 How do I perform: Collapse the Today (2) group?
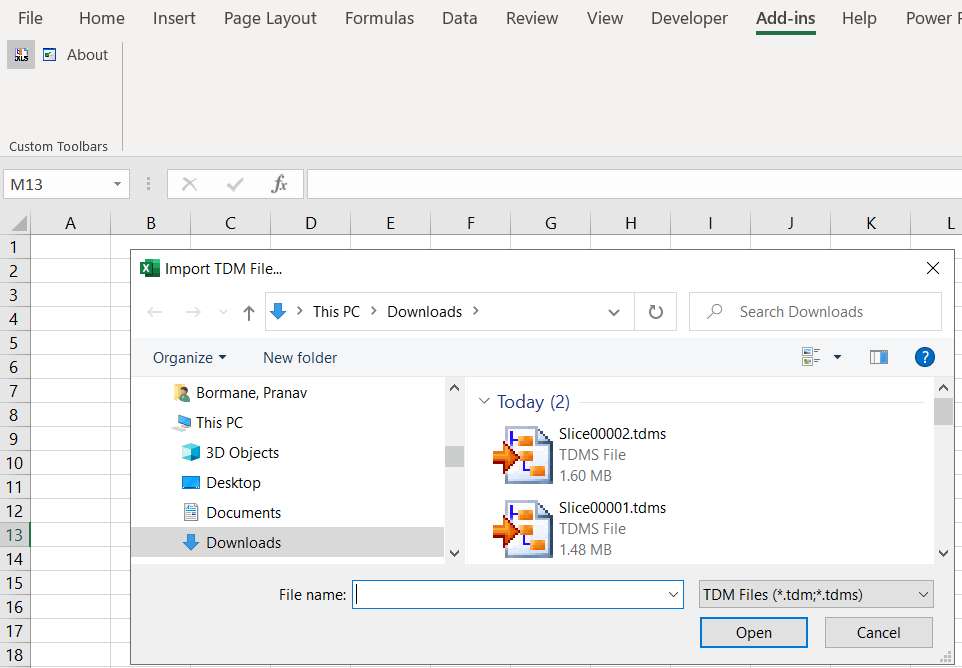point(484,401)
